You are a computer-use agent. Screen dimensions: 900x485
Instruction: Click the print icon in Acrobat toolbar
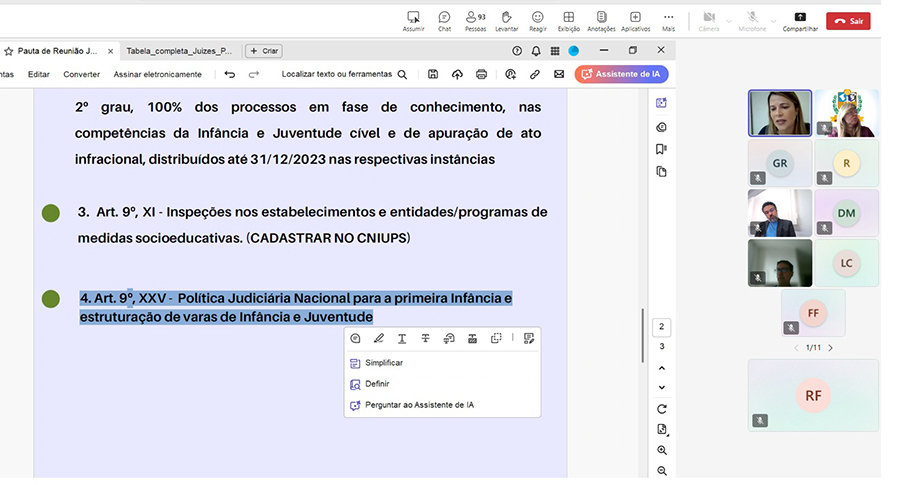(x=482, y=74)
